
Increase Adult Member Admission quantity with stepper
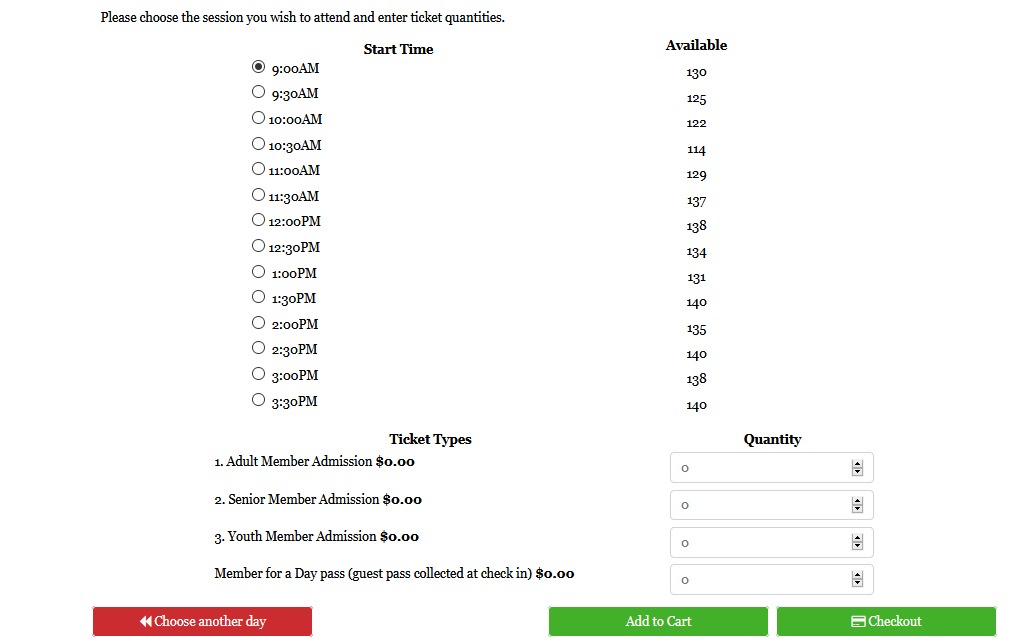click(x=857, y=464)
